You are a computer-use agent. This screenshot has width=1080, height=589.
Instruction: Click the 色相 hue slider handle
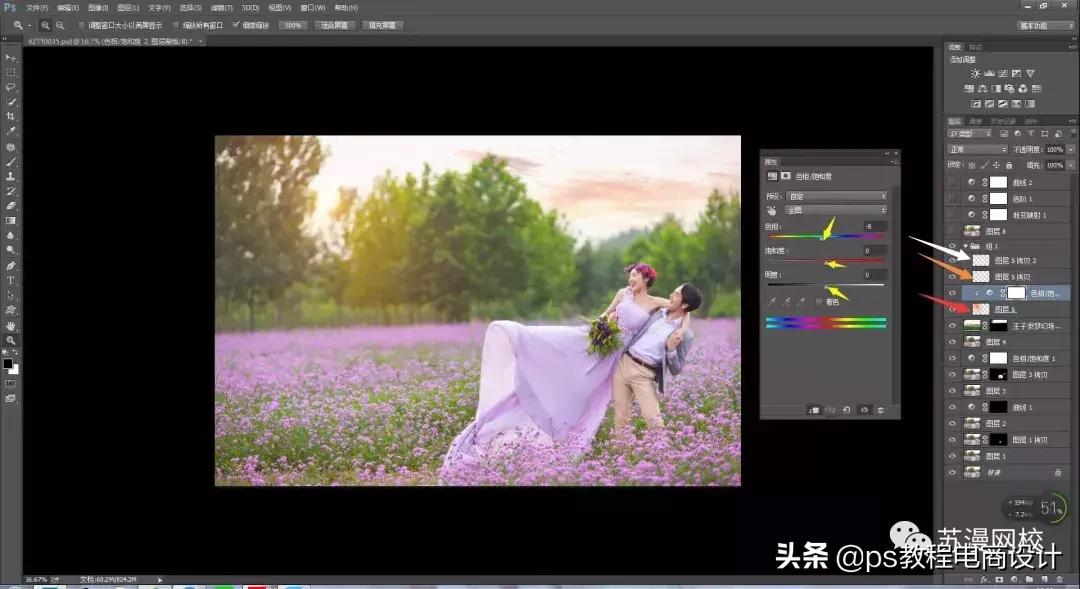point(824,235)
